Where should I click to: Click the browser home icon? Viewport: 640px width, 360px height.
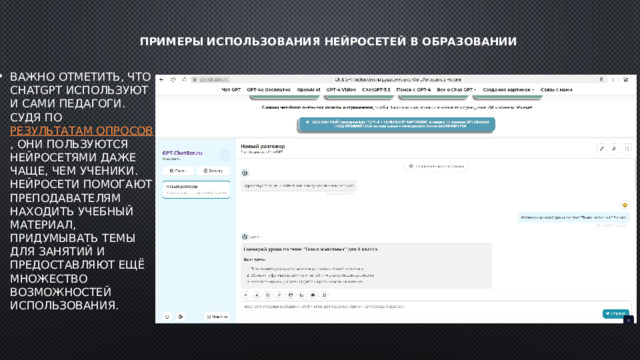point(184,80)
